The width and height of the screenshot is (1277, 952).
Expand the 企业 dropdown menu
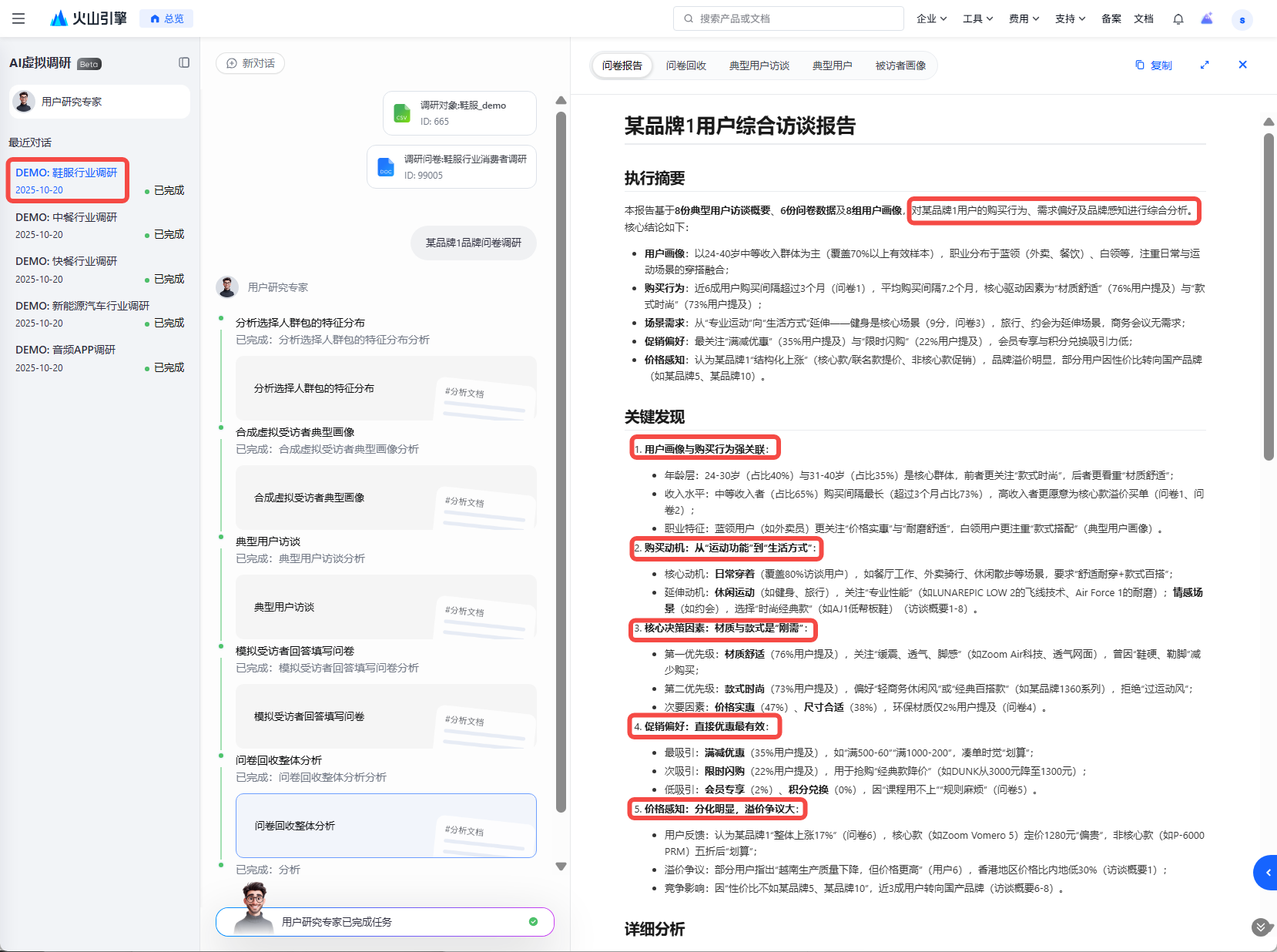(932, 18)
